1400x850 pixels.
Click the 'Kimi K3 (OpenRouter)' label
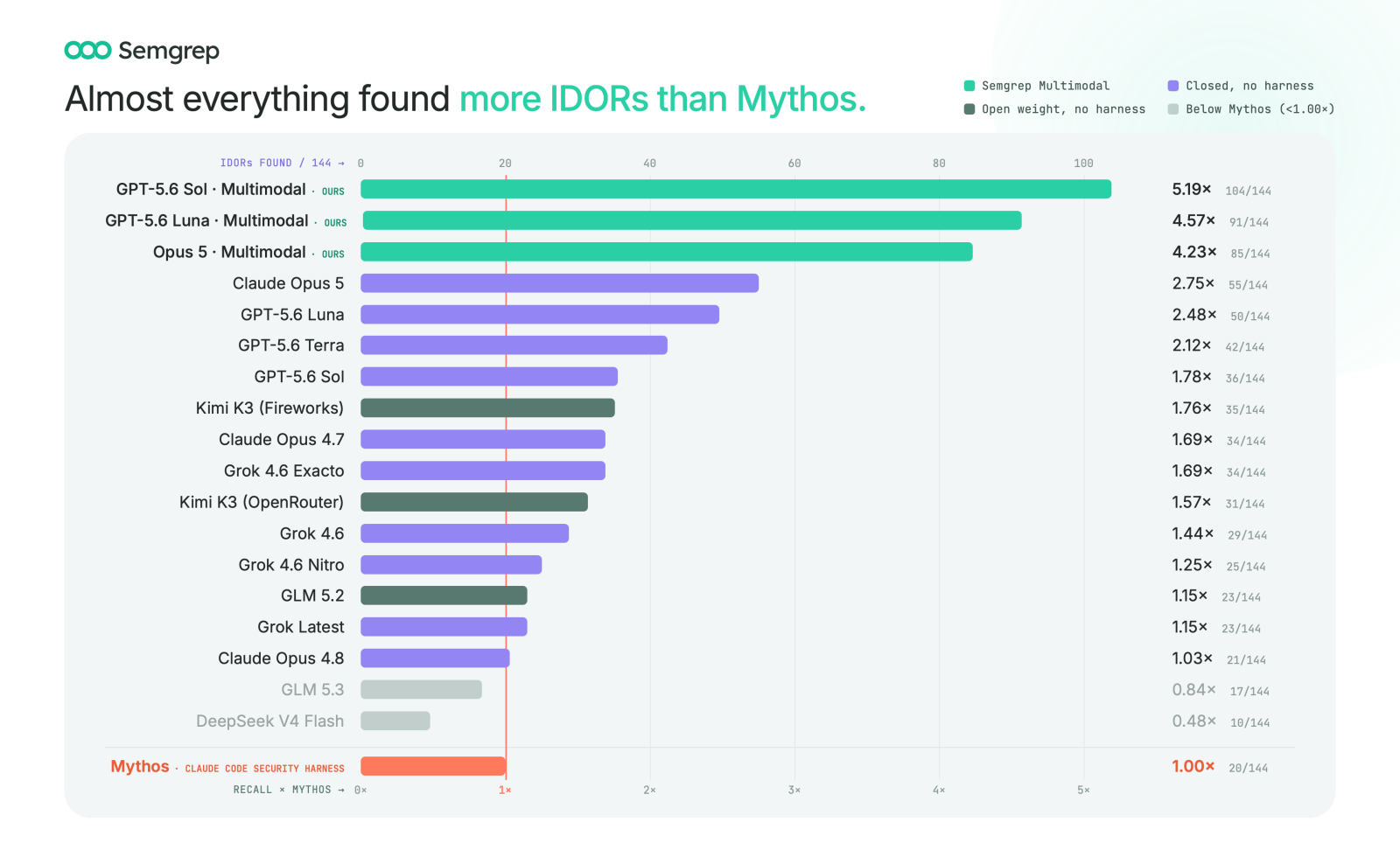click(262, 503)
